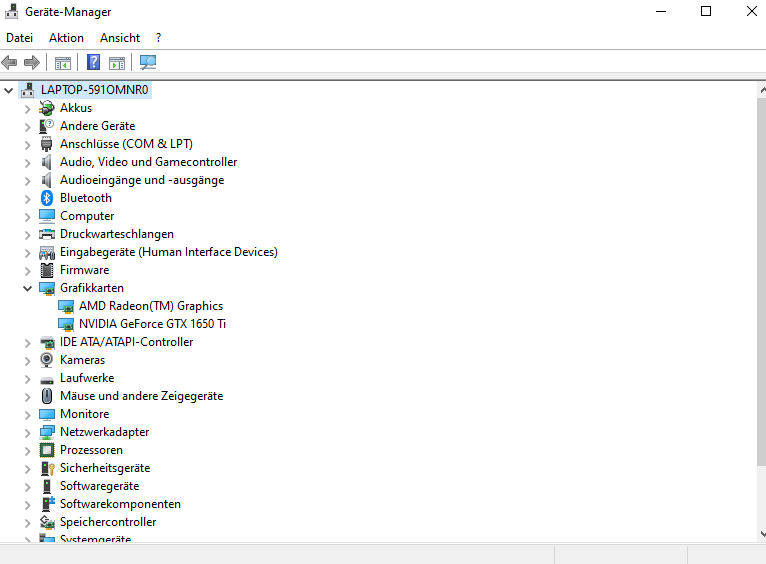Click the forward arrow toolbar icon

32,63
